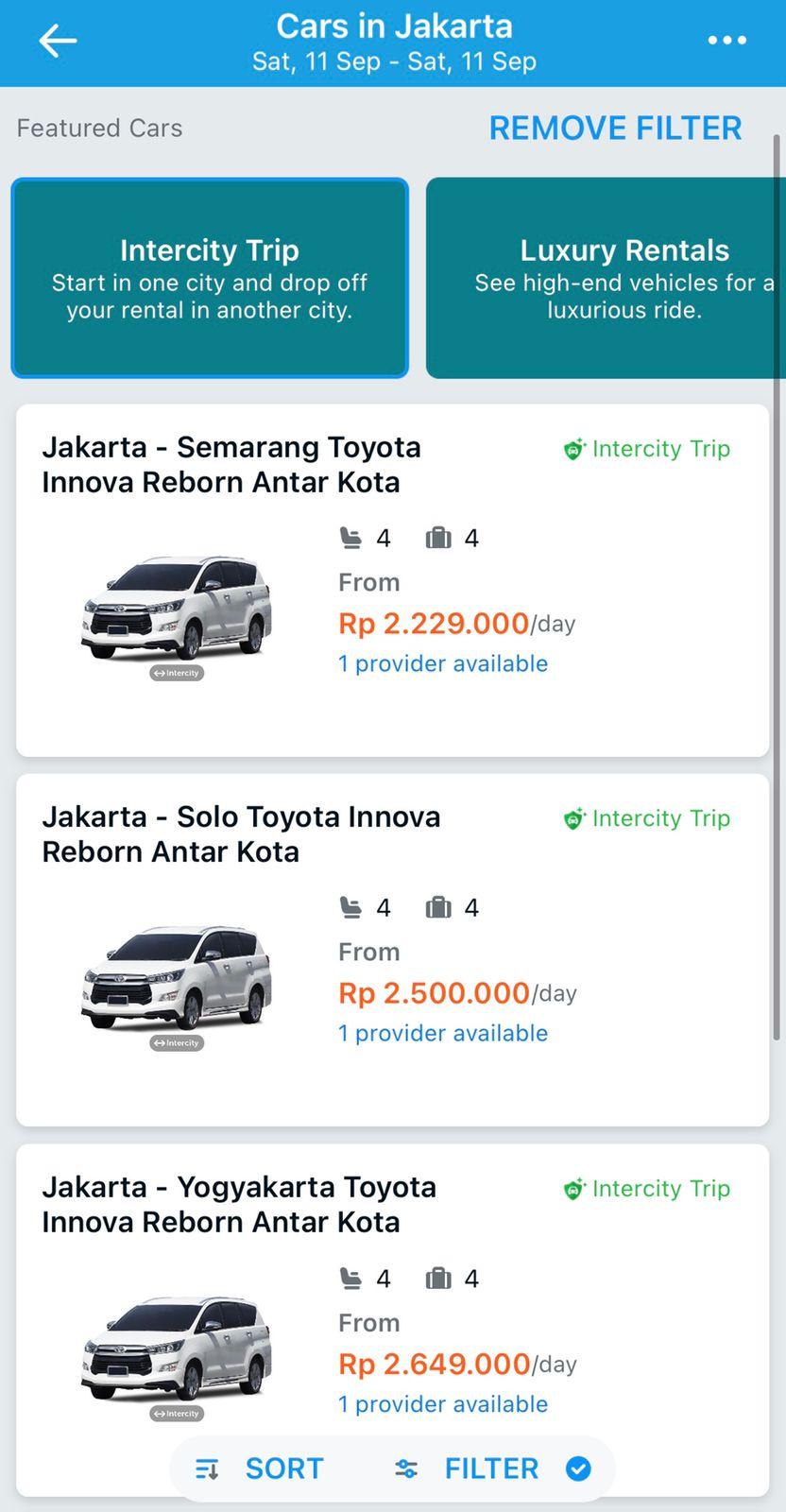Click the Intercity Trip badge on Yogyakarta card

click(647, 1189)
